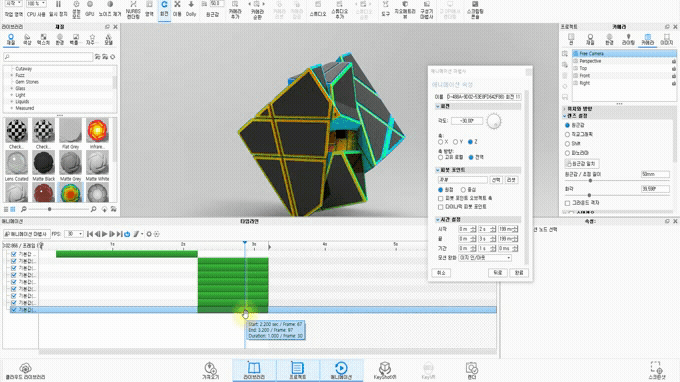Click the Screenshot icon at bottom right

point(656,371)
